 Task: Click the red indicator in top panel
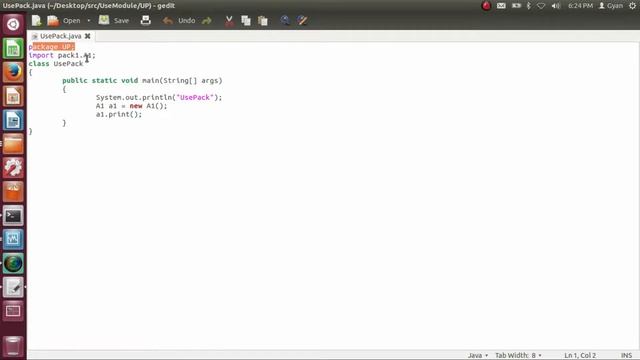[486, 6]
